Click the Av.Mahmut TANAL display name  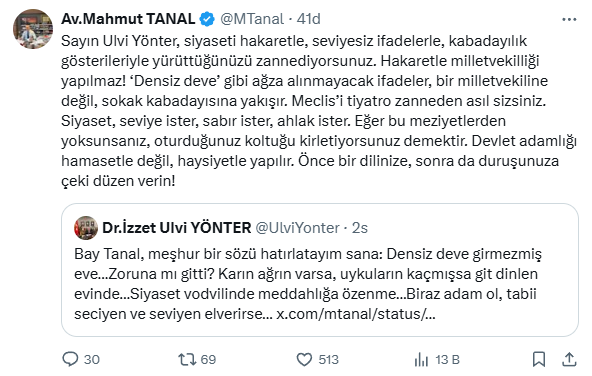click(128, 18)
